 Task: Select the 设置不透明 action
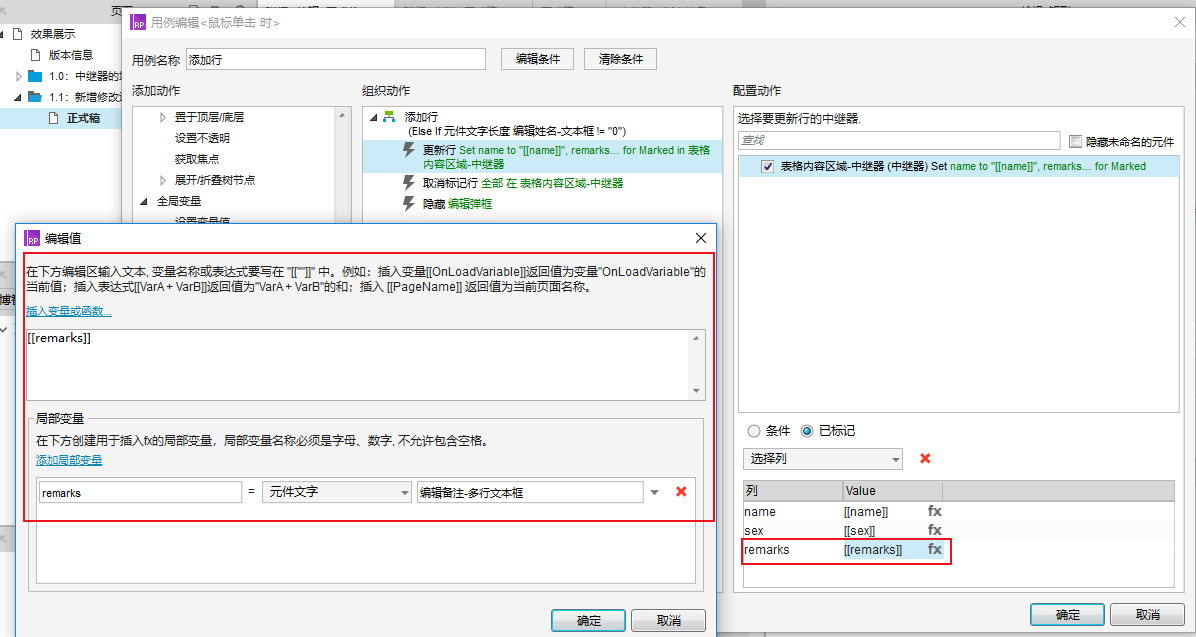[x=202, y=138]
